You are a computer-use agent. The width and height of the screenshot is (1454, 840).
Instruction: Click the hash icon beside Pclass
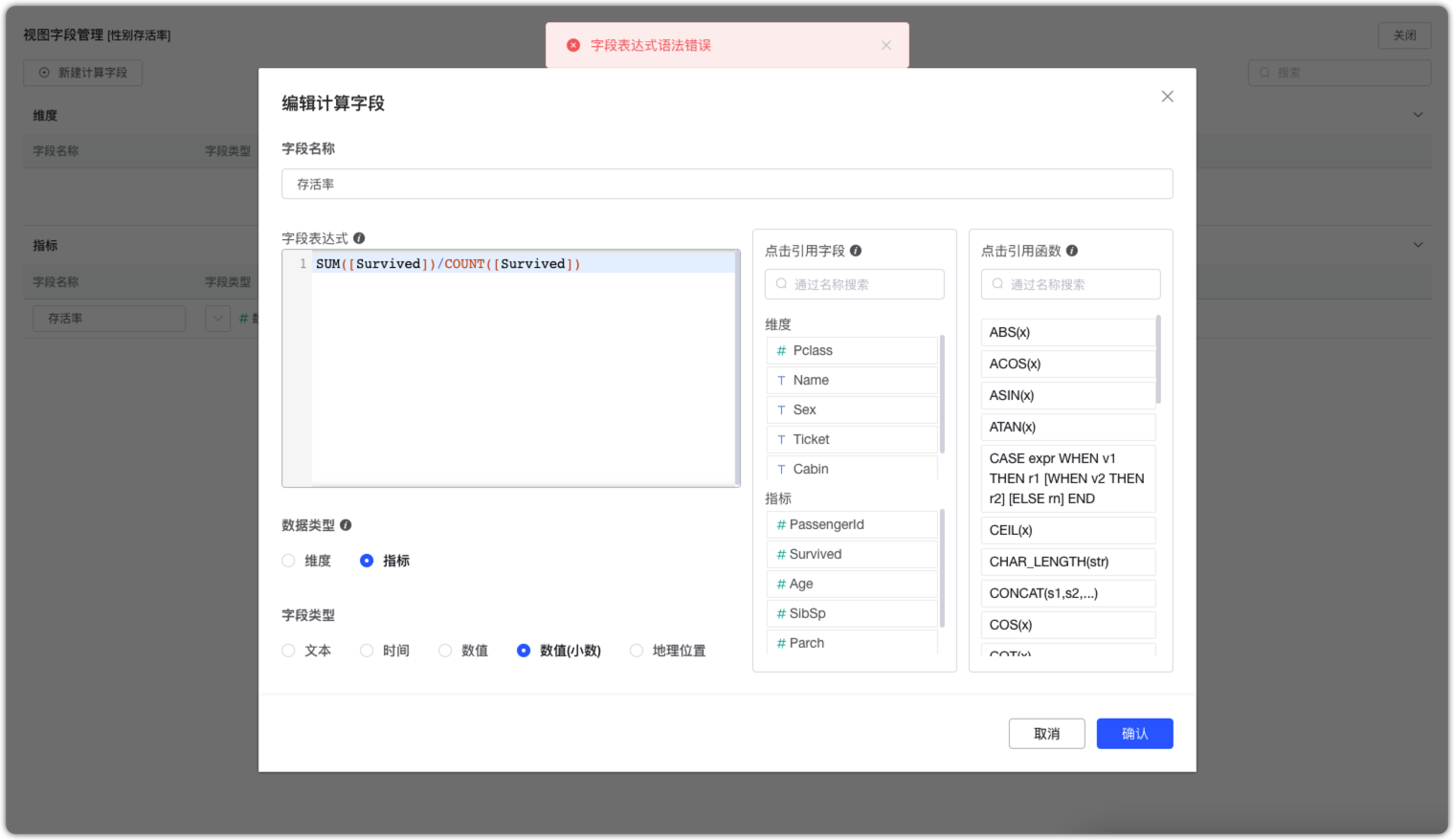(x=781, y=350)
